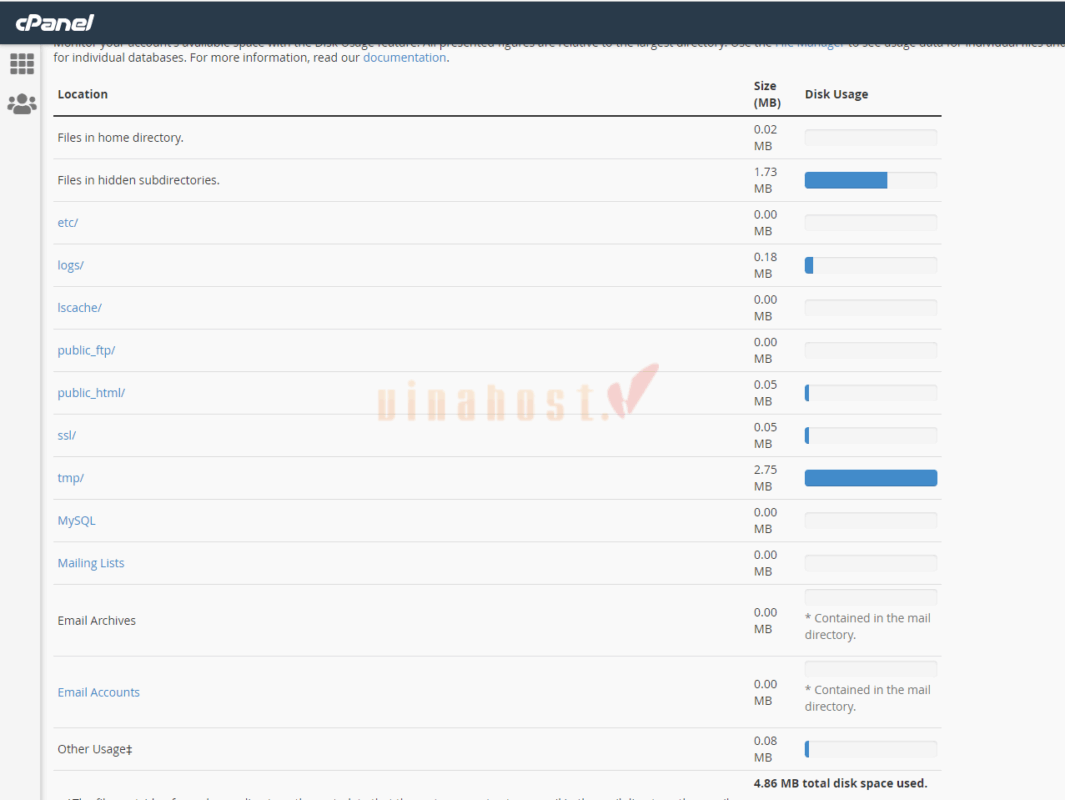Inspect the tmp/ directory
Screen dimensions: 1065x800
click(x=70, y=477)
